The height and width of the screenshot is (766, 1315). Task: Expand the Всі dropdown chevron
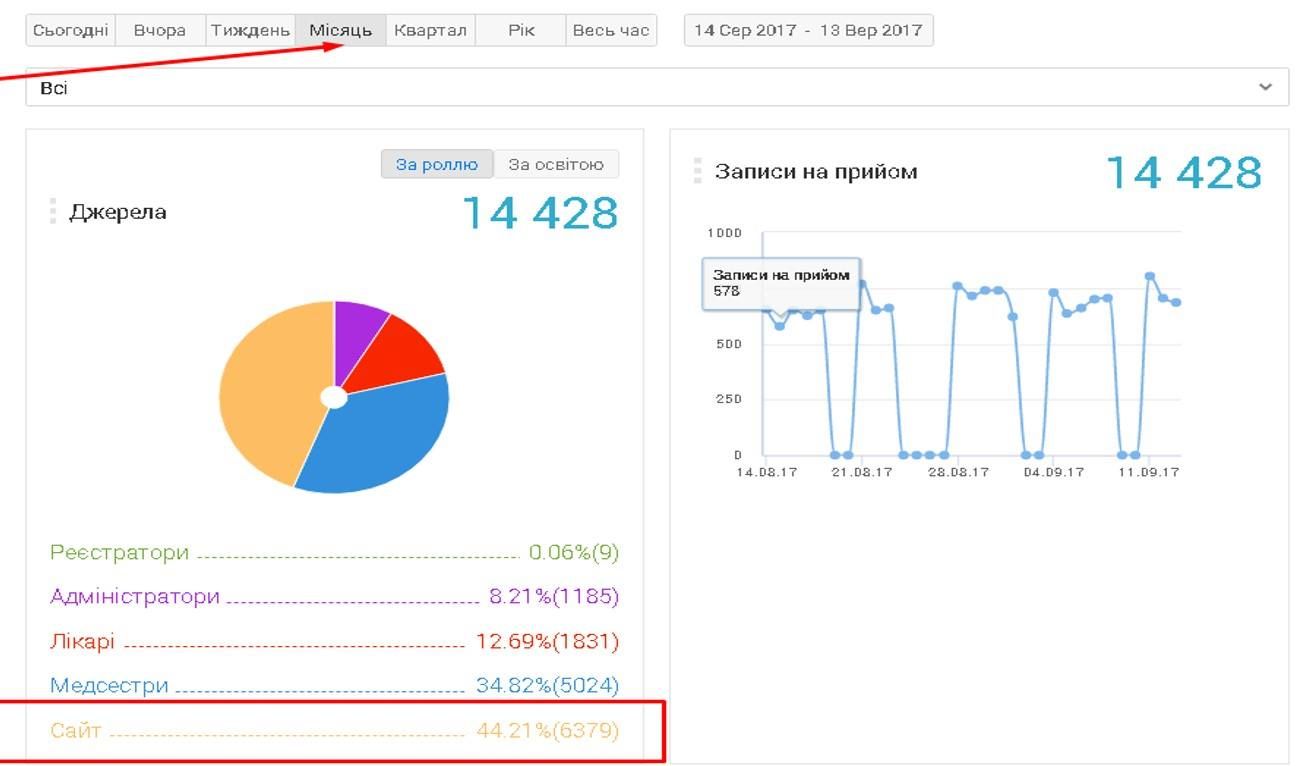(1265, 87)
